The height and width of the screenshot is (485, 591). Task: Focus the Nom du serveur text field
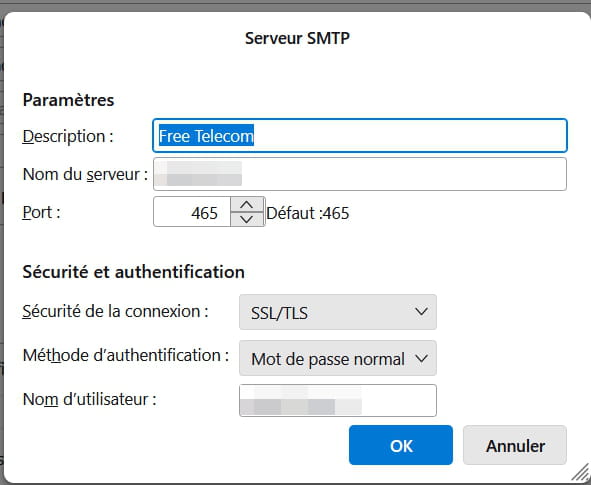coord(360,174)
